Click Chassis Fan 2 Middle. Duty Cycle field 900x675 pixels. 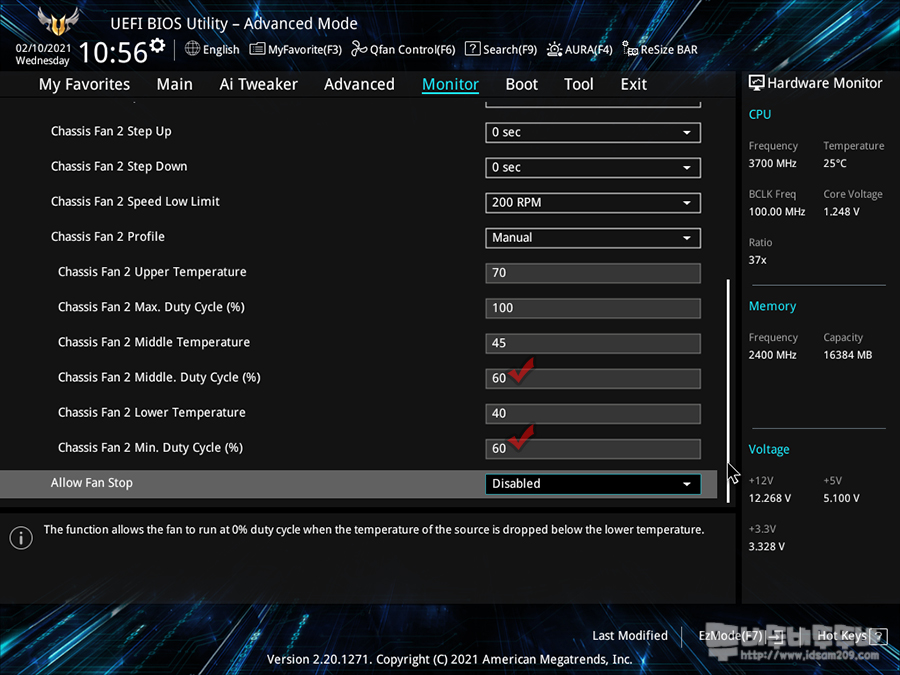593,378
